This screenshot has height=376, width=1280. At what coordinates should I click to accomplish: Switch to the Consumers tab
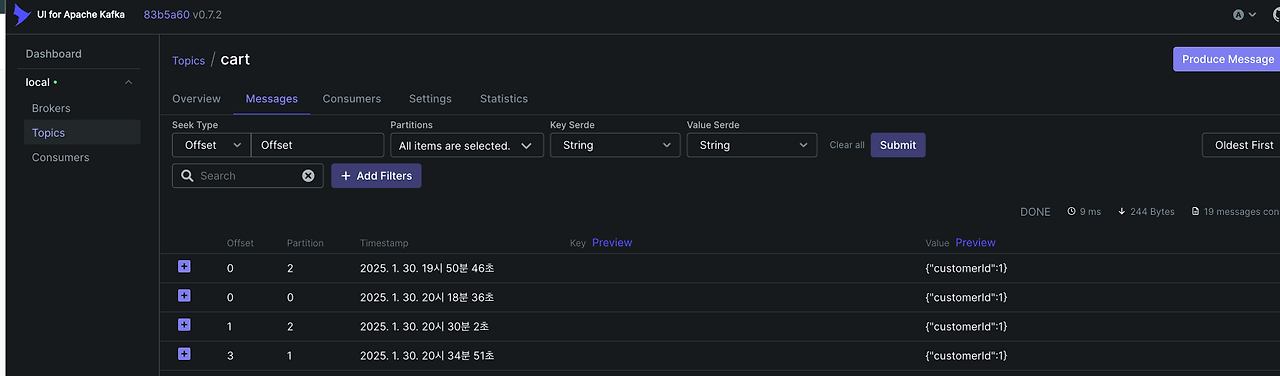pos(351,99)
